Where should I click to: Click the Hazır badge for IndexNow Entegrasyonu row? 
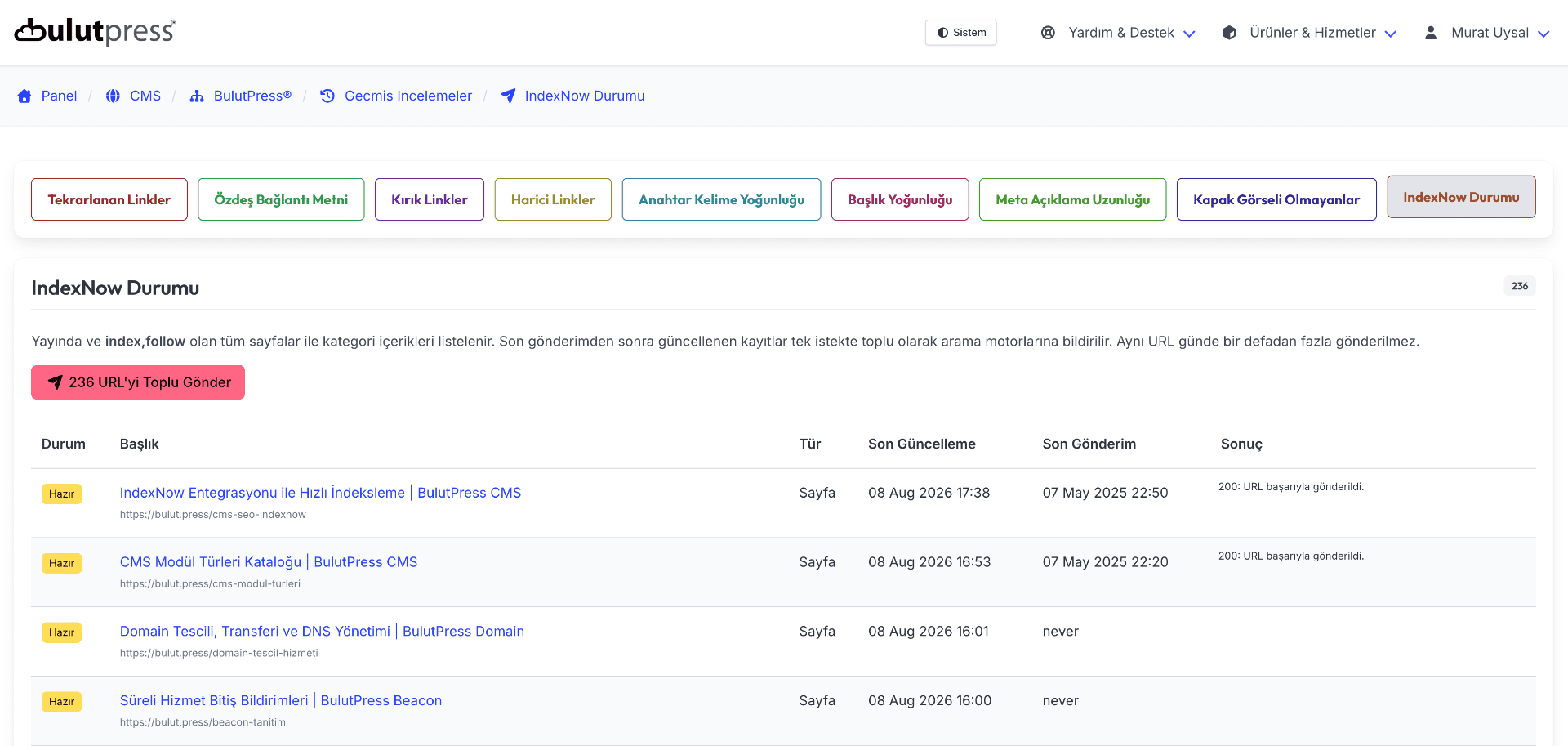(62, 494)
